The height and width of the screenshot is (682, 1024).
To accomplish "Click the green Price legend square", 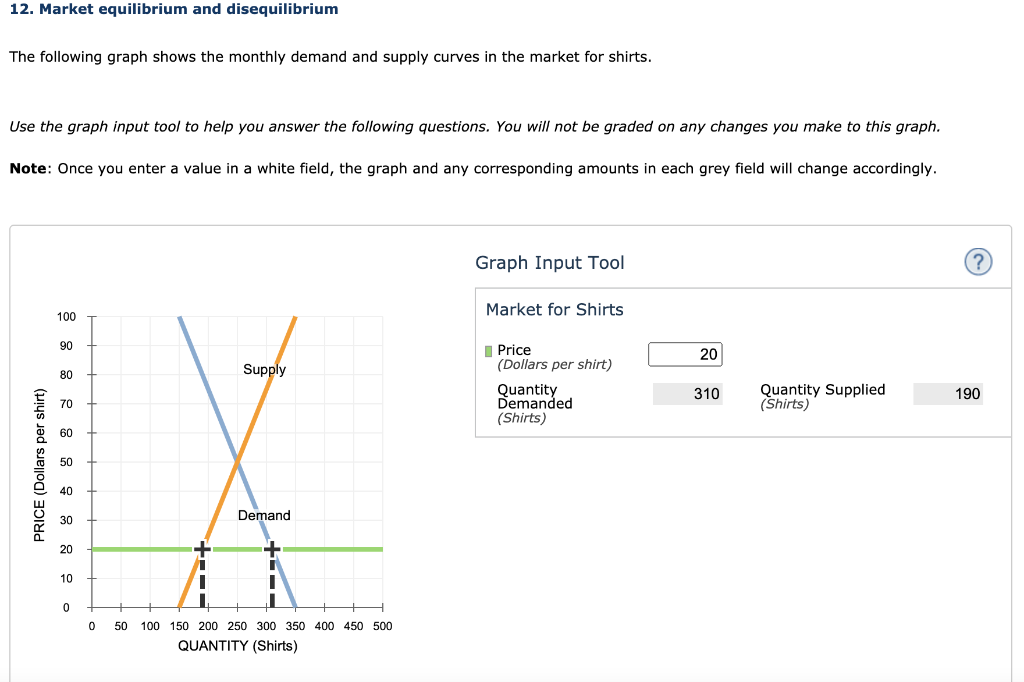I will pos(486,349).
